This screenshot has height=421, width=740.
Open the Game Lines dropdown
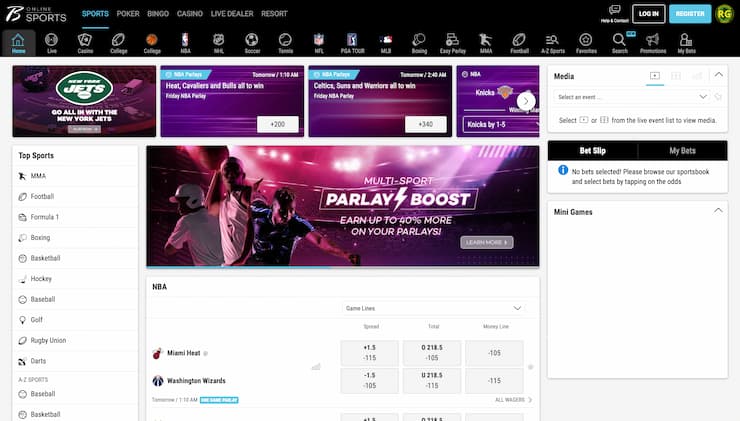(x=433, y=308)
